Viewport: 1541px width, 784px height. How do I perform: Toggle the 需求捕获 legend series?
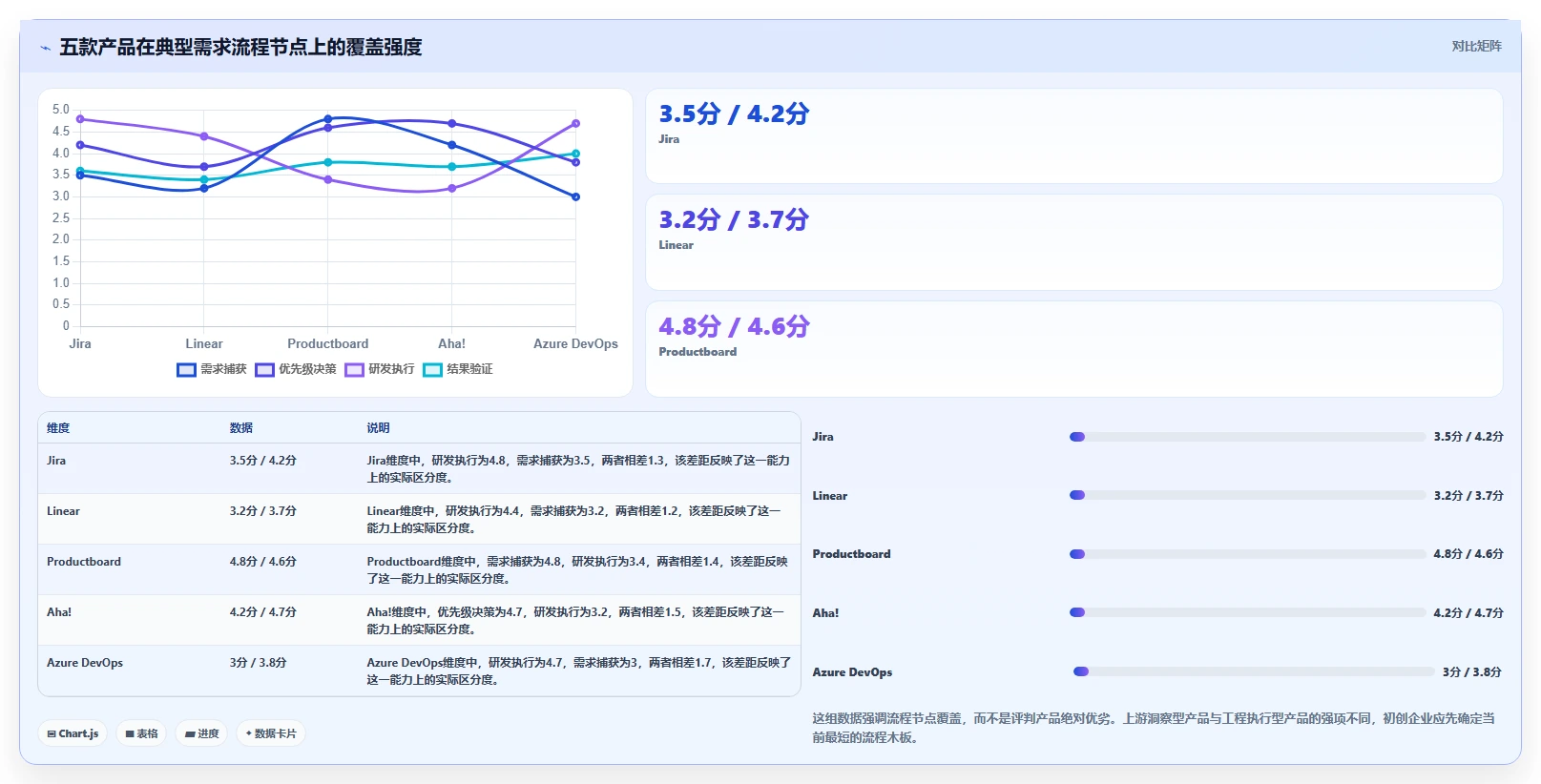pos(212,369)
